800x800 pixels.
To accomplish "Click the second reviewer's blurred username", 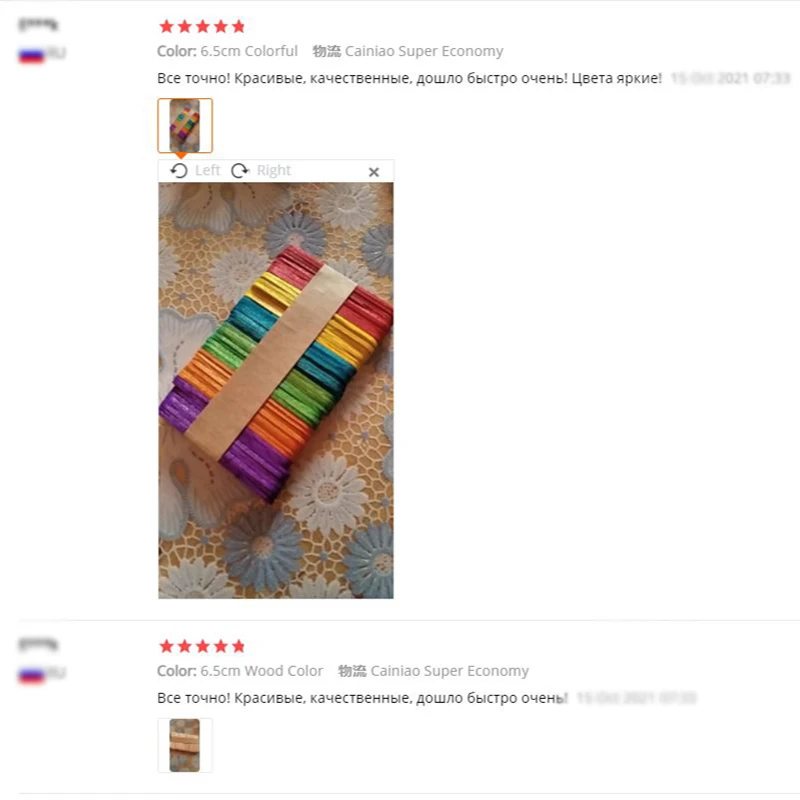I will tap(38, 644).
